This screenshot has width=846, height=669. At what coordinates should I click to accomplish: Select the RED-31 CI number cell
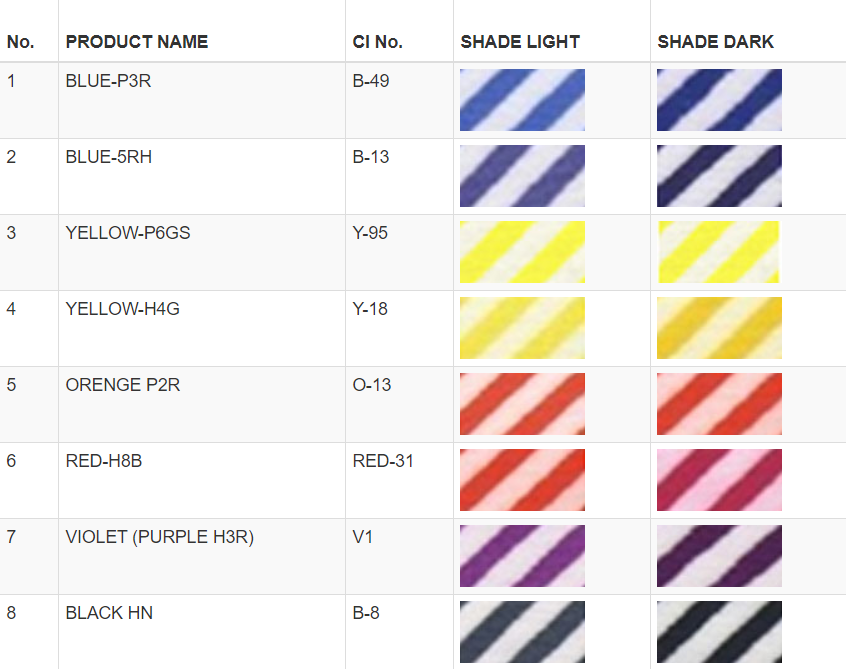[x=383, y=461]
